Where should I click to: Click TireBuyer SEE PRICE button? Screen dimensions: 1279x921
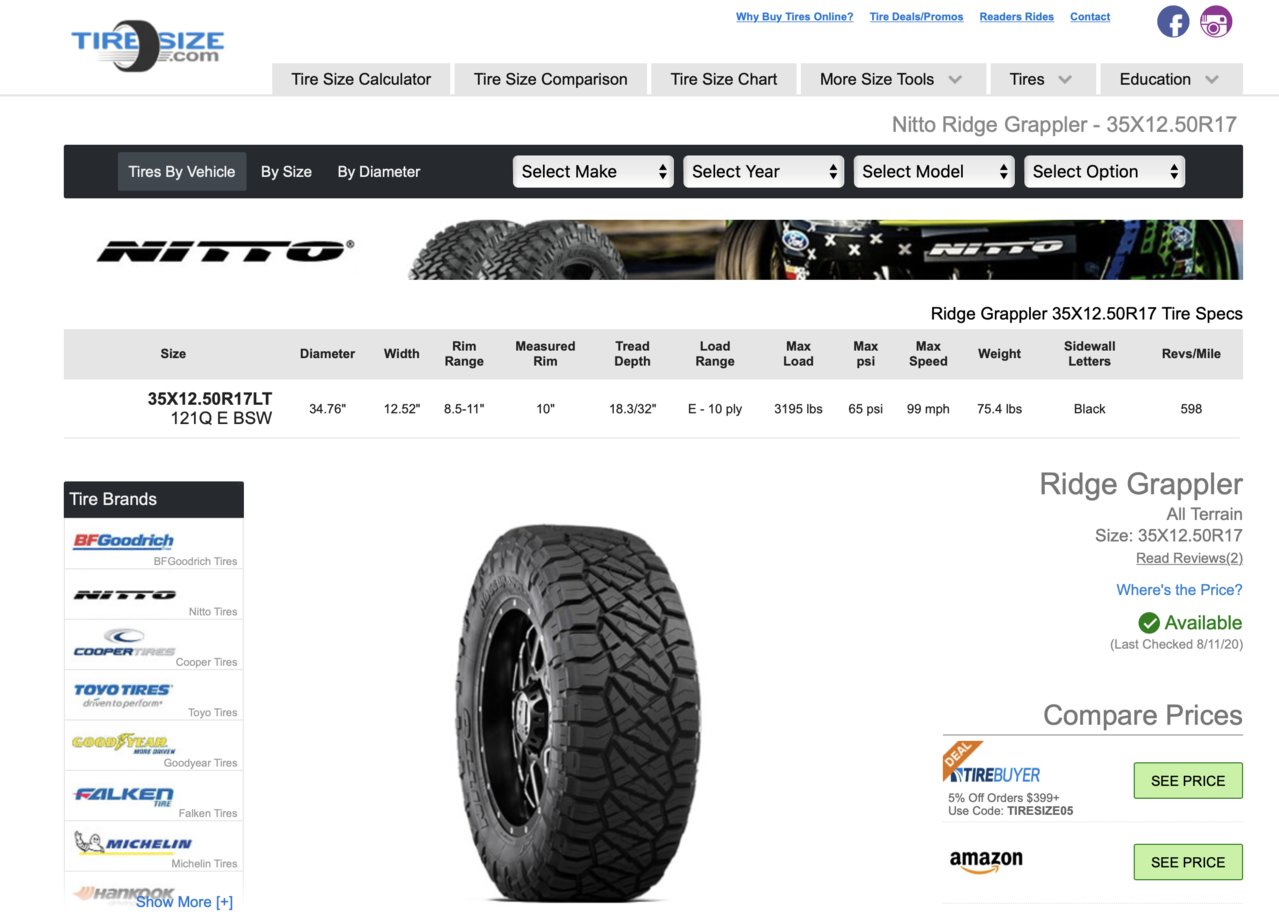click(x=1188, y=781)
